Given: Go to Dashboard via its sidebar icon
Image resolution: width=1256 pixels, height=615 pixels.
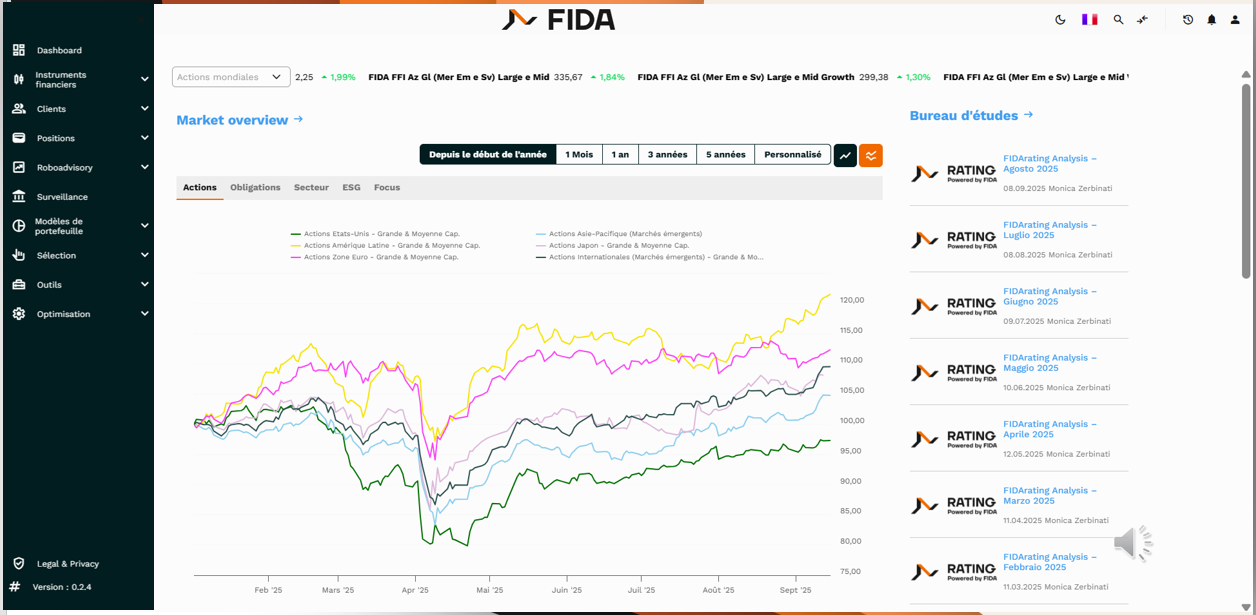Looking at the screenshot, I should coord(18,50).
